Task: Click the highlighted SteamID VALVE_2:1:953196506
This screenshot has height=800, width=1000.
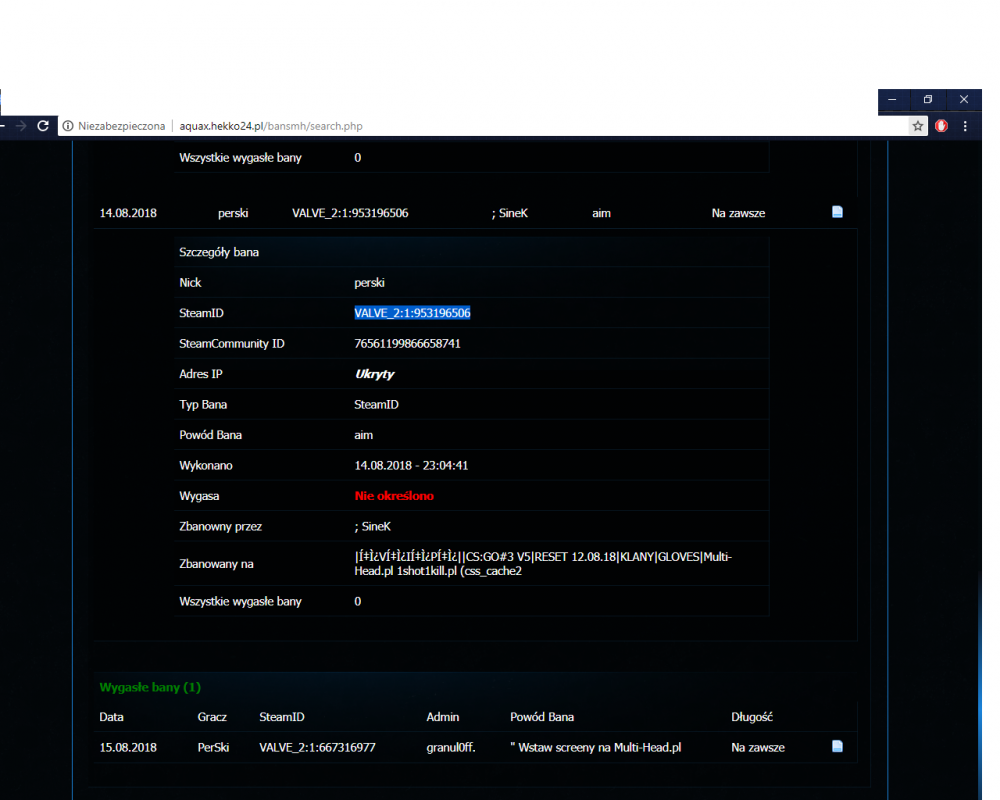Action: click(412, 313)
